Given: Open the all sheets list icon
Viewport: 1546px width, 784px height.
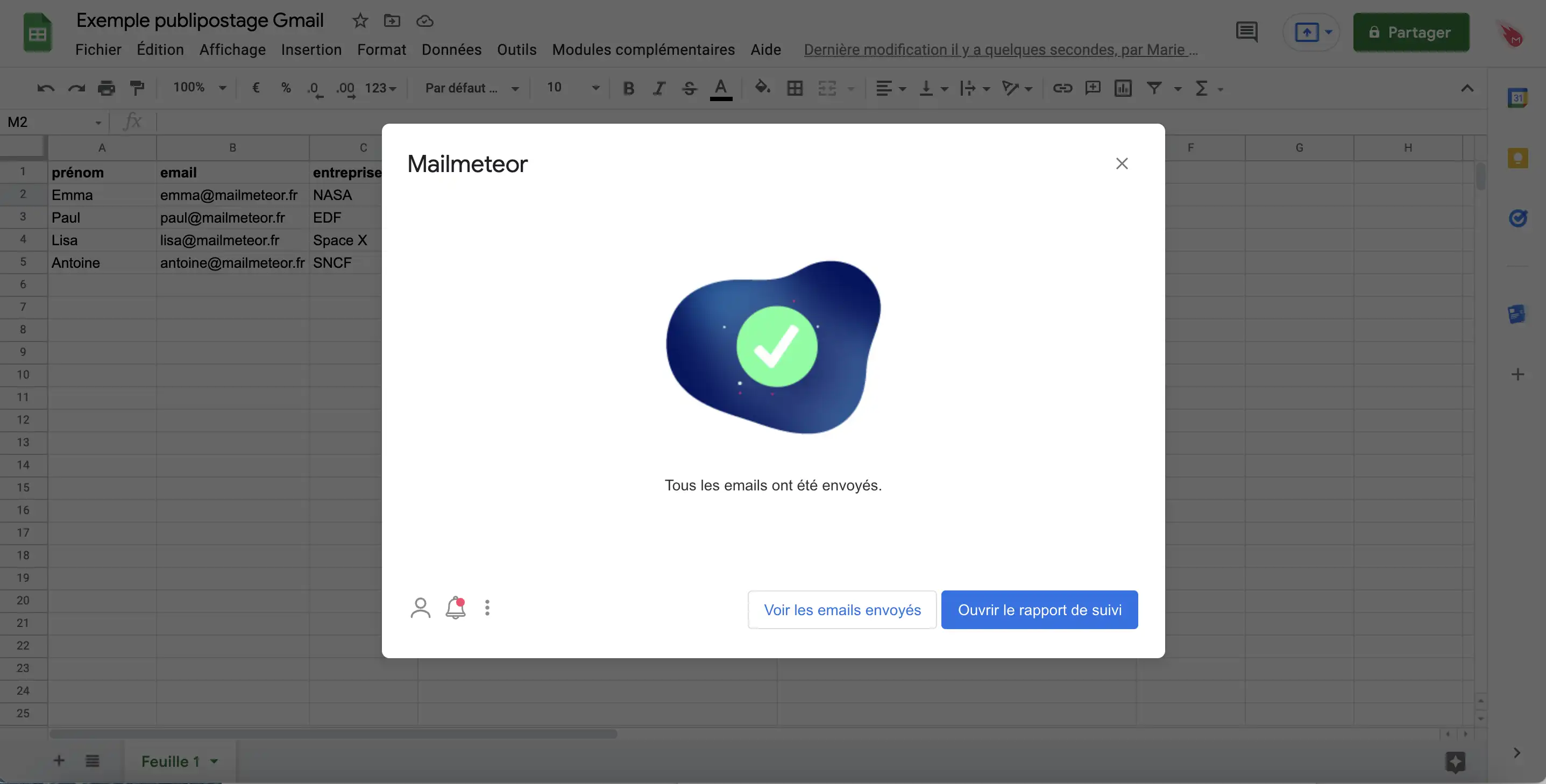Looking at the screenshot, I should 92,760.
